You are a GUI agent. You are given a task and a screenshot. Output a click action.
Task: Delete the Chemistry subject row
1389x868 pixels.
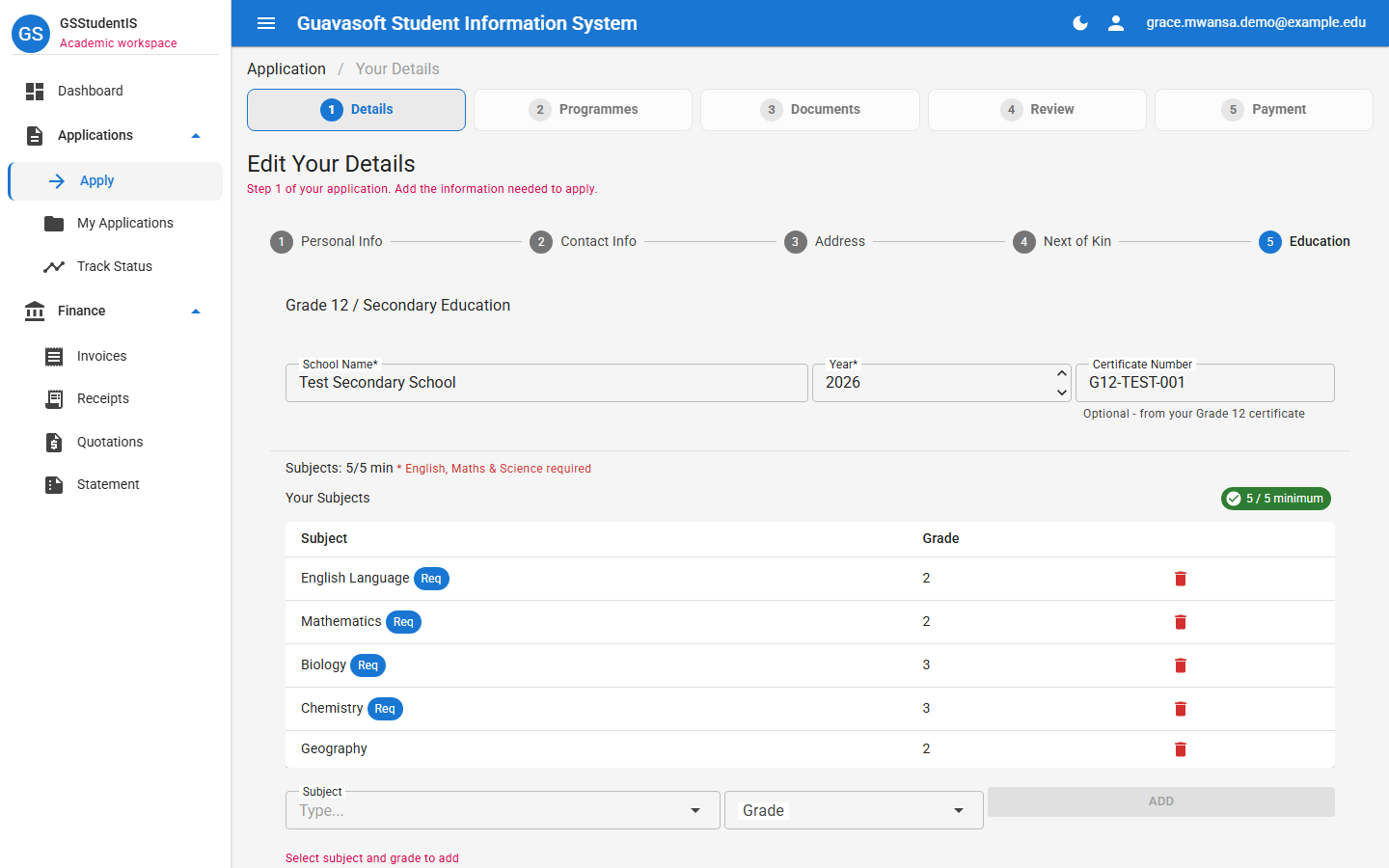(1181, 709)
